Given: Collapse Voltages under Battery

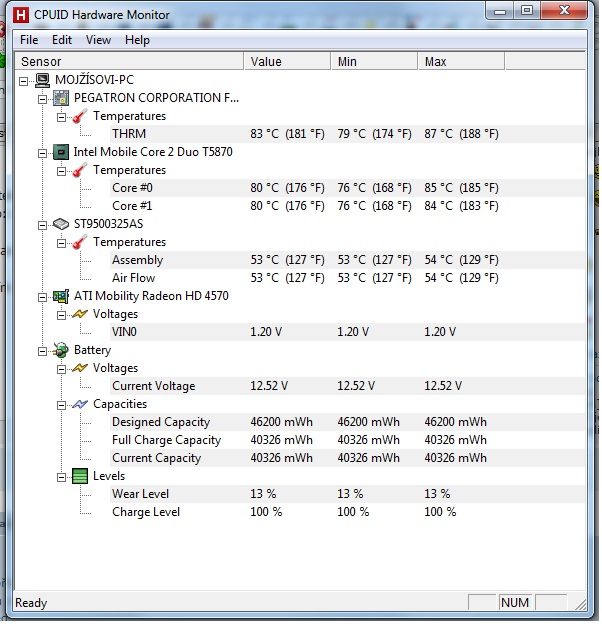Looking at the screenshot, I should pyautogui.click(x=61, y=369).
